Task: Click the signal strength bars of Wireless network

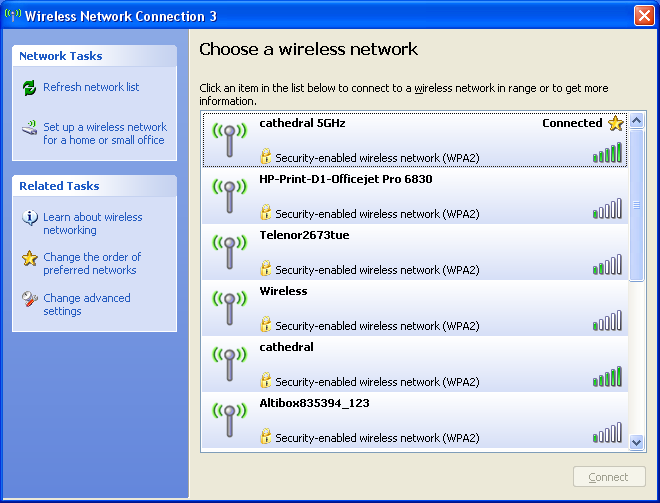Action: [x=607, y=320]
